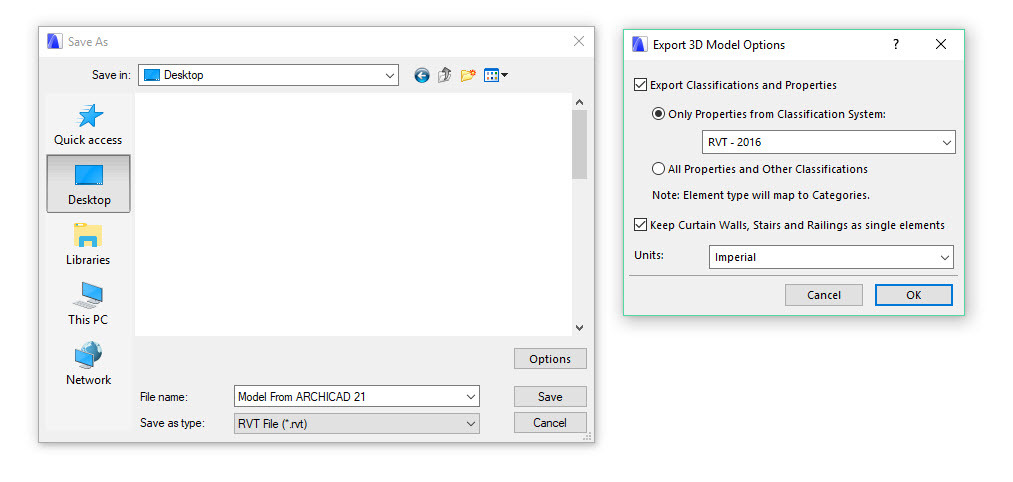Create a new folder icon
The height and width of the screenshot is (482, 1013).
coord(468,75)
